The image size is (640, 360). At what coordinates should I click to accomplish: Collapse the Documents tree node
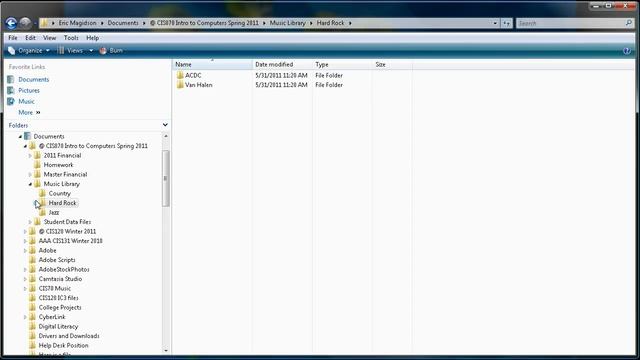tap(20, 137)
